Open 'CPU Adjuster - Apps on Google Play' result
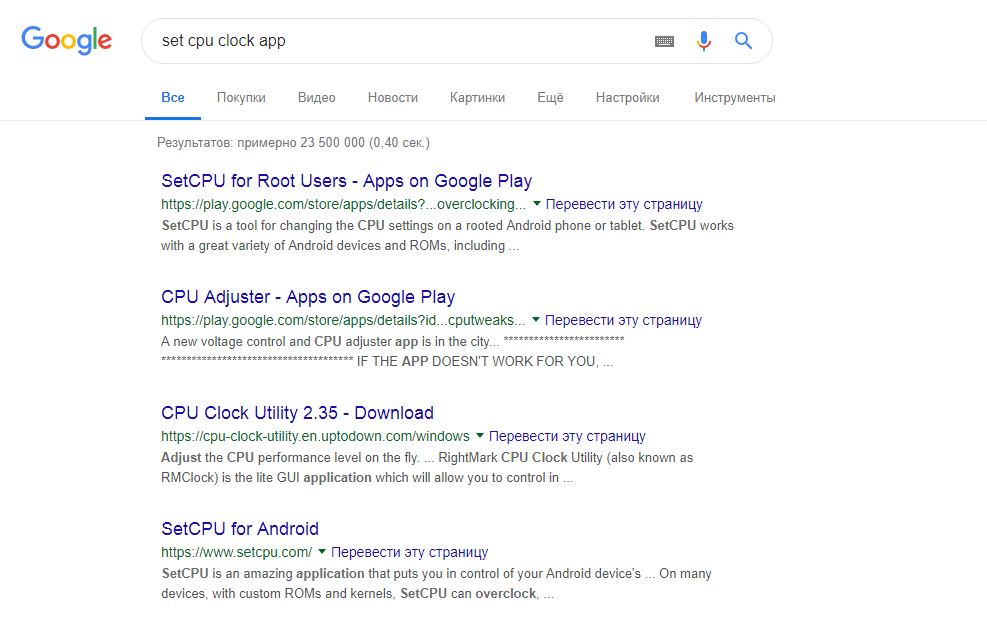The image size is (987, 622). tap(308, 297)
